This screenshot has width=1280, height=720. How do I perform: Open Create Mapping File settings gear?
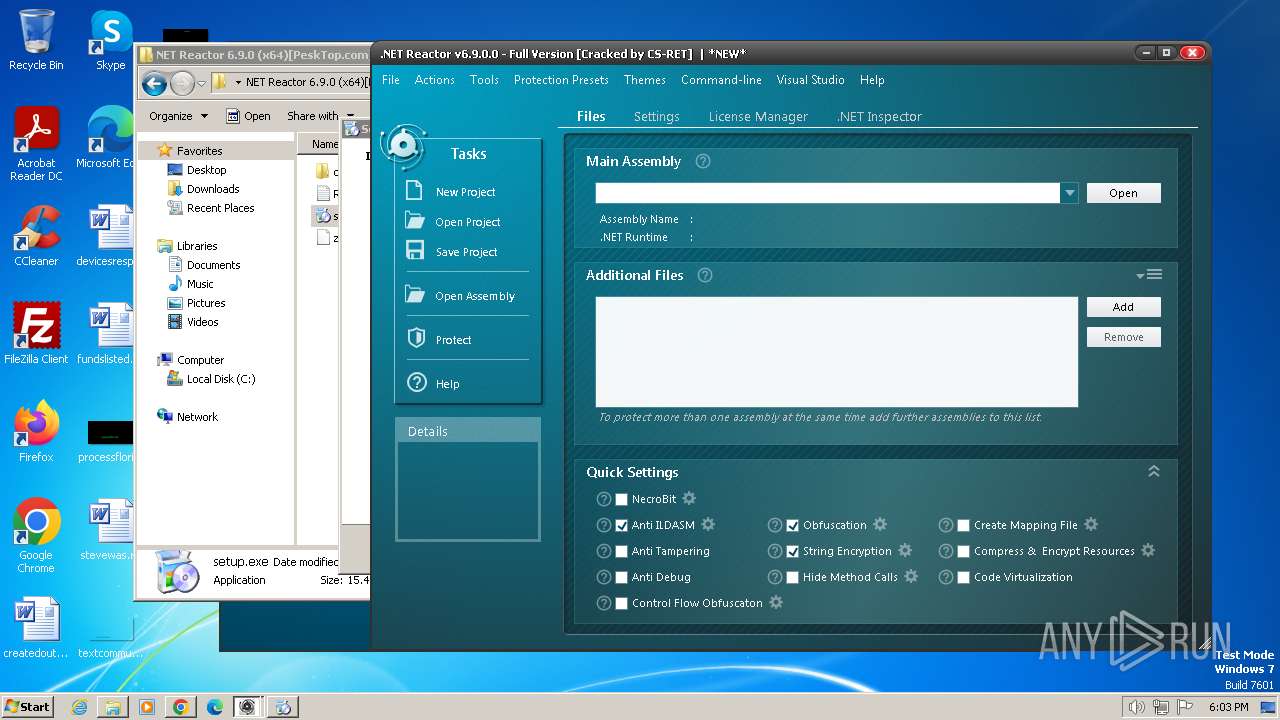pos(1091,524)
